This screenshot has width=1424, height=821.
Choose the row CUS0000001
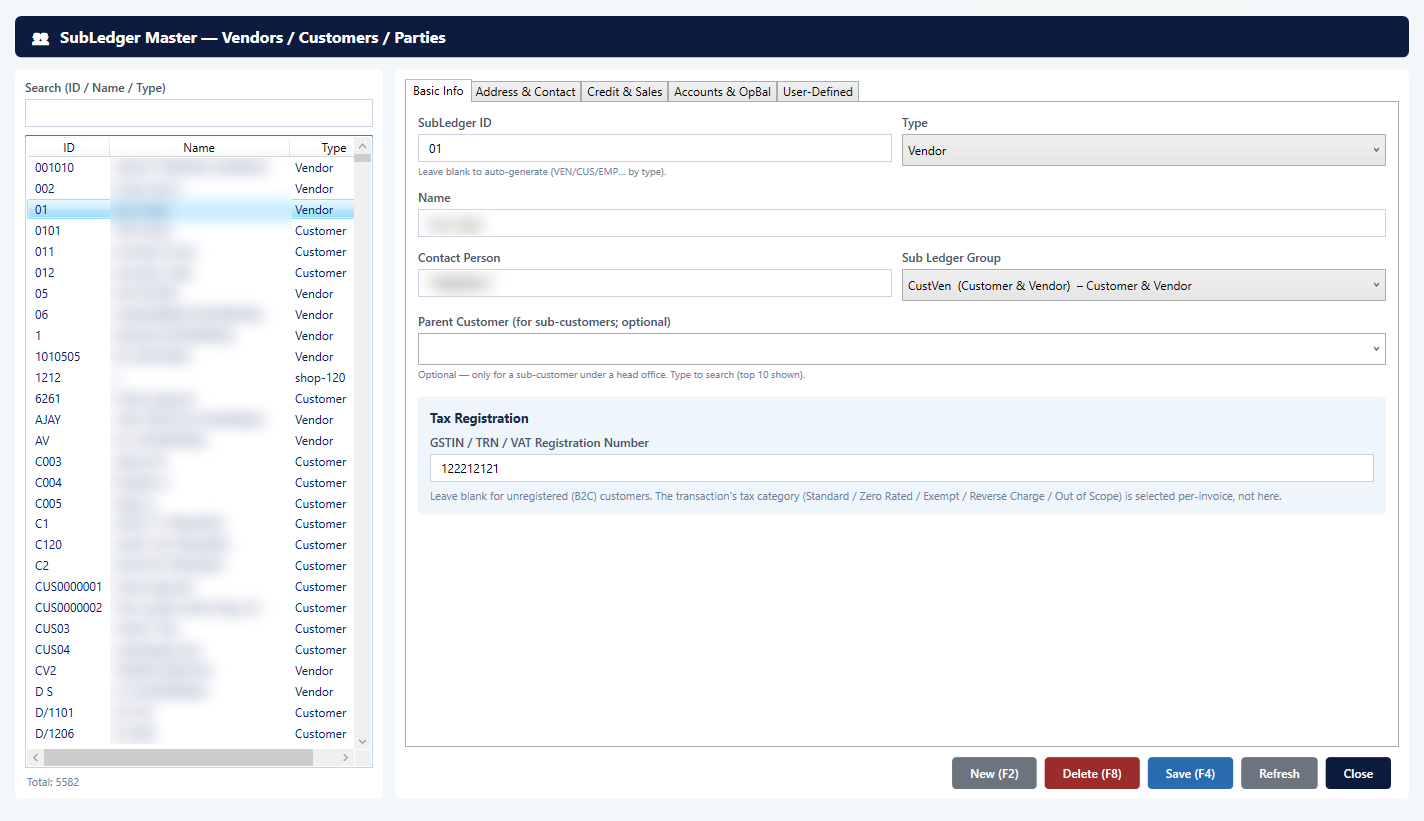coord(190,587)
